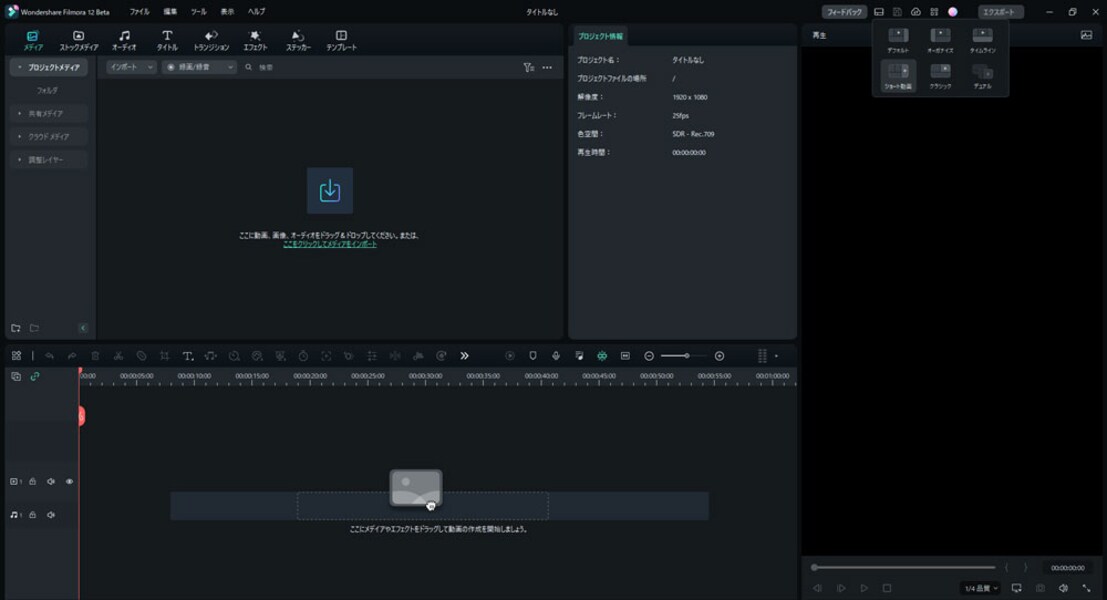Mute audio track 1

click(51, 515)
